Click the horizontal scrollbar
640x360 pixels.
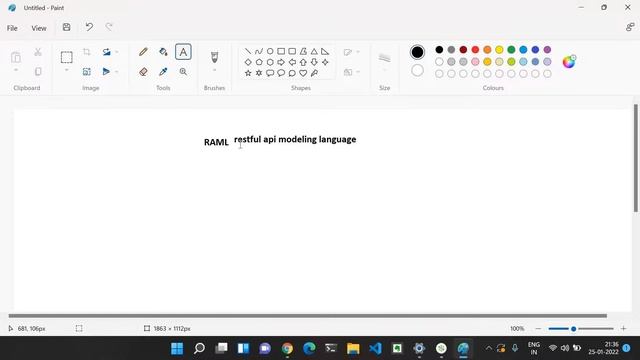point(307,316)
